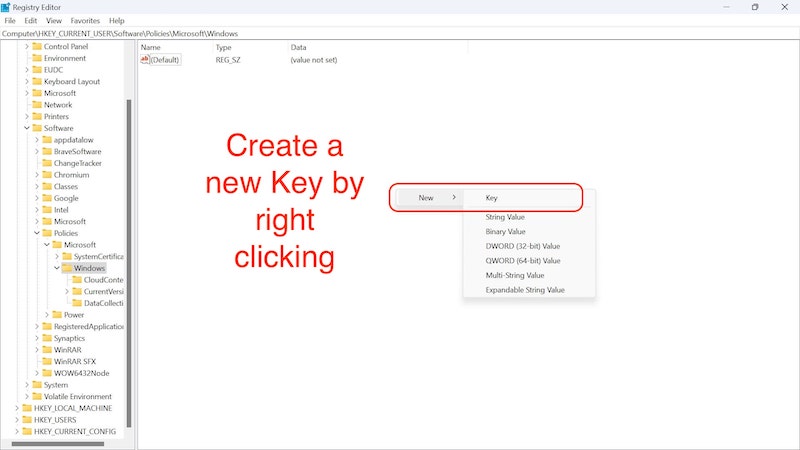Open the Help menu
800x450 pixels.
point(116,21)
